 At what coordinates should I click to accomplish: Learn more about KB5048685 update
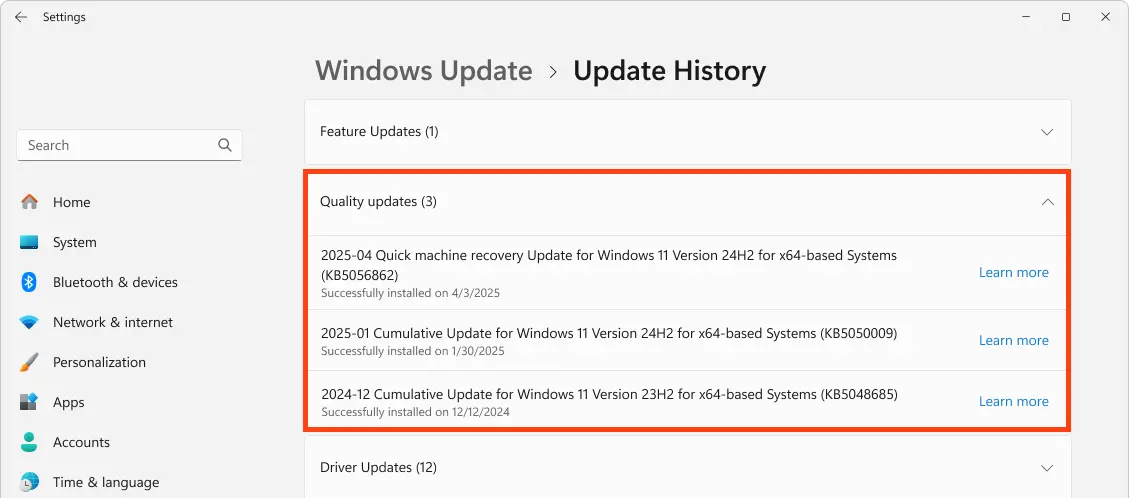[1013, 401]
